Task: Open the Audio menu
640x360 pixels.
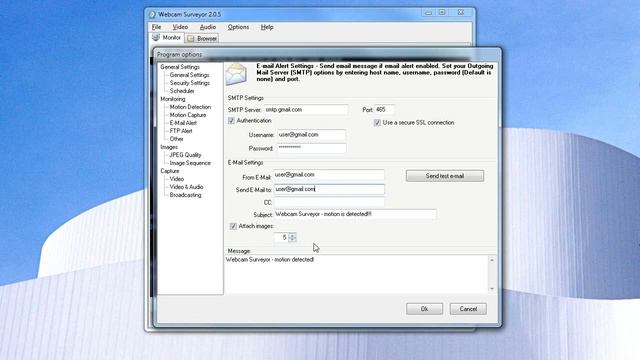Action: point(208,27)
